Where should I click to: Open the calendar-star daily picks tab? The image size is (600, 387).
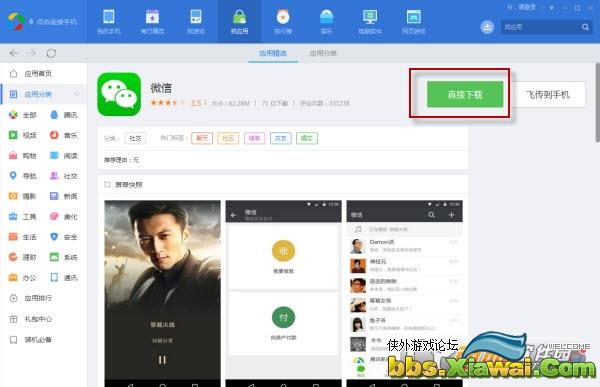pos(152,22)
